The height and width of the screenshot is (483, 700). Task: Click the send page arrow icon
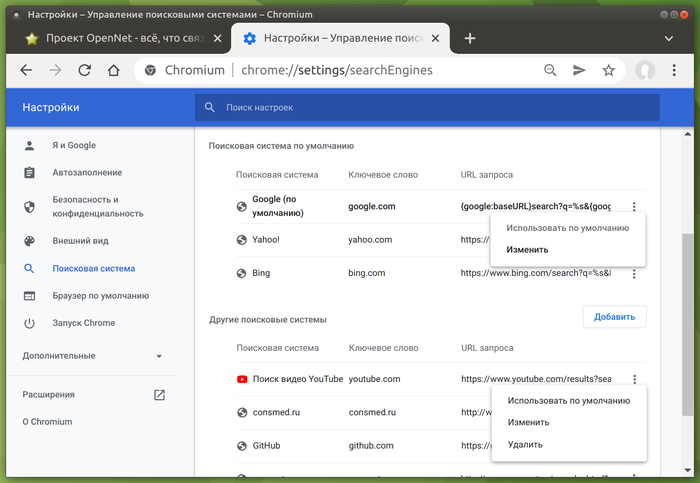coord(579,70)
